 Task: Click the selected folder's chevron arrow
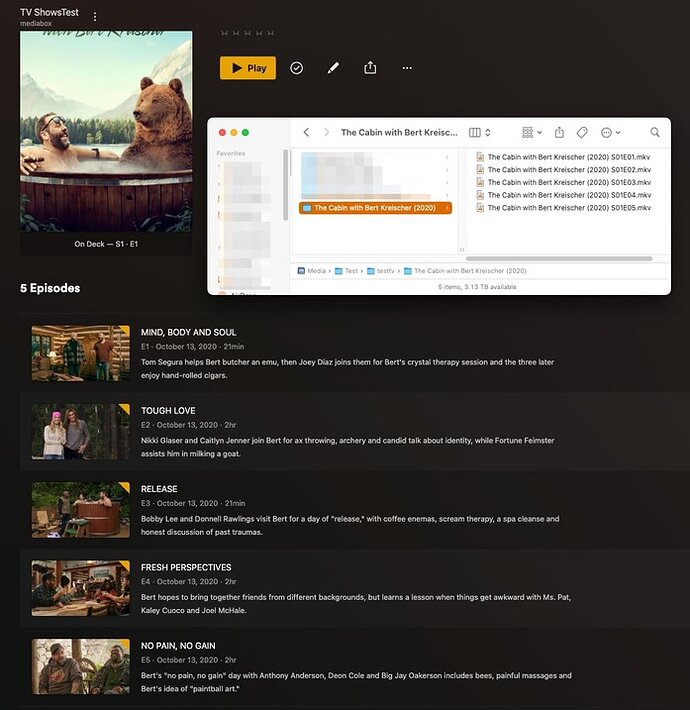(x=447, y=208)
